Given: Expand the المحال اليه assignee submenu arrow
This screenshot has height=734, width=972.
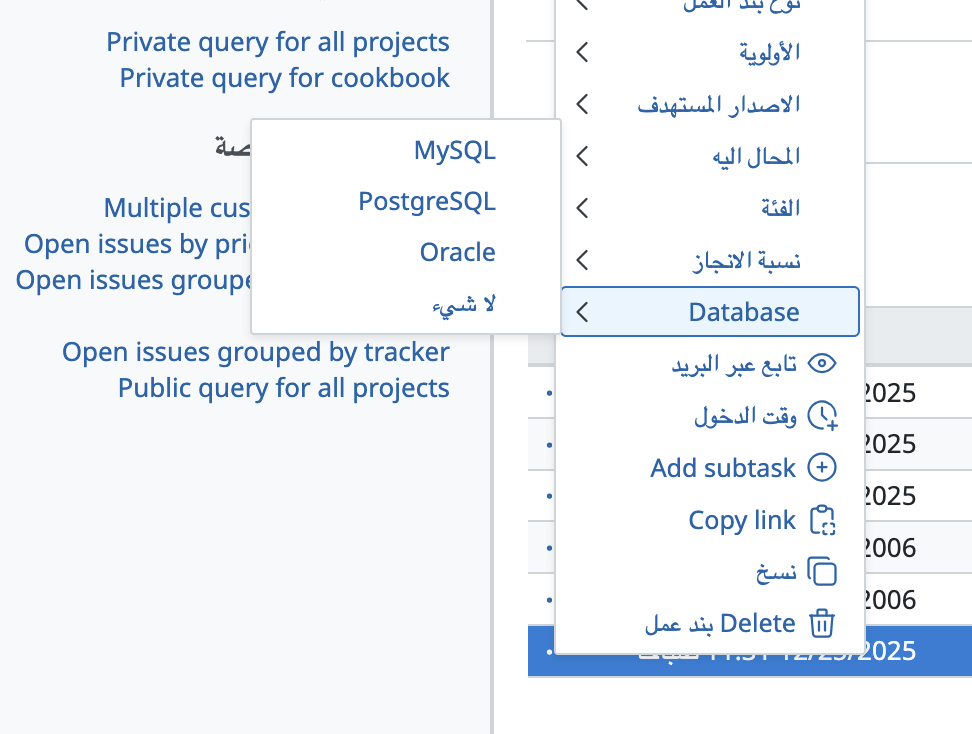Looking at the screenshot, I should [x=583, y=156].
